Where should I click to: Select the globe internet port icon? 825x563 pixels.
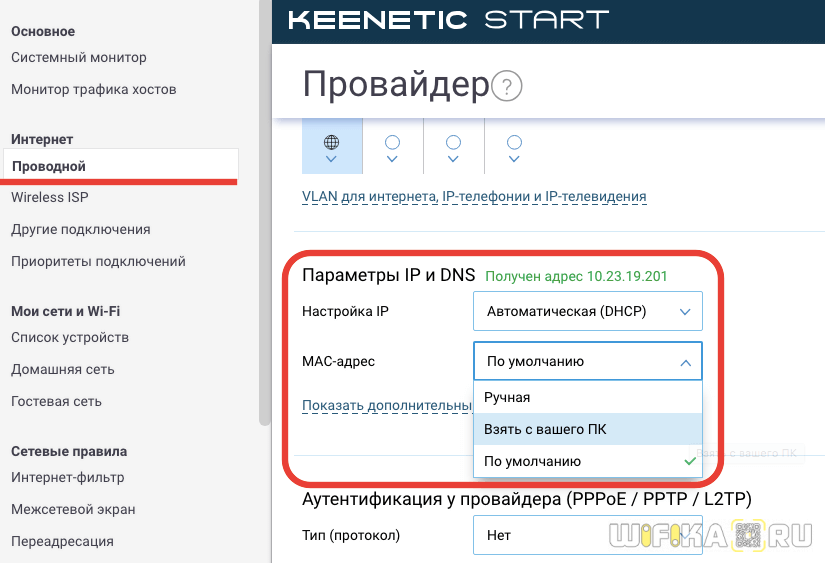[331, 148]
